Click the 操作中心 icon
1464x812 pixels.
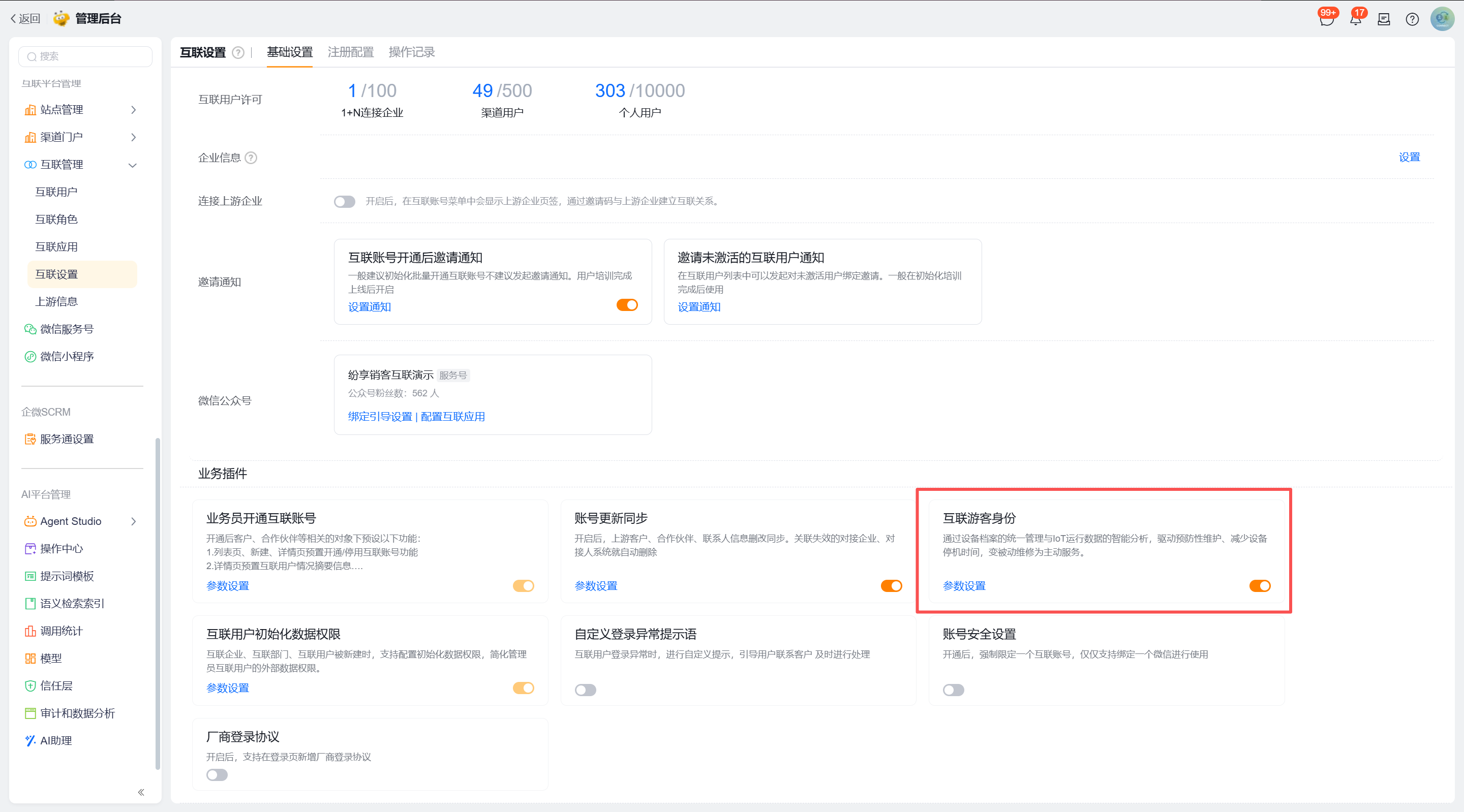click(30, 548)
